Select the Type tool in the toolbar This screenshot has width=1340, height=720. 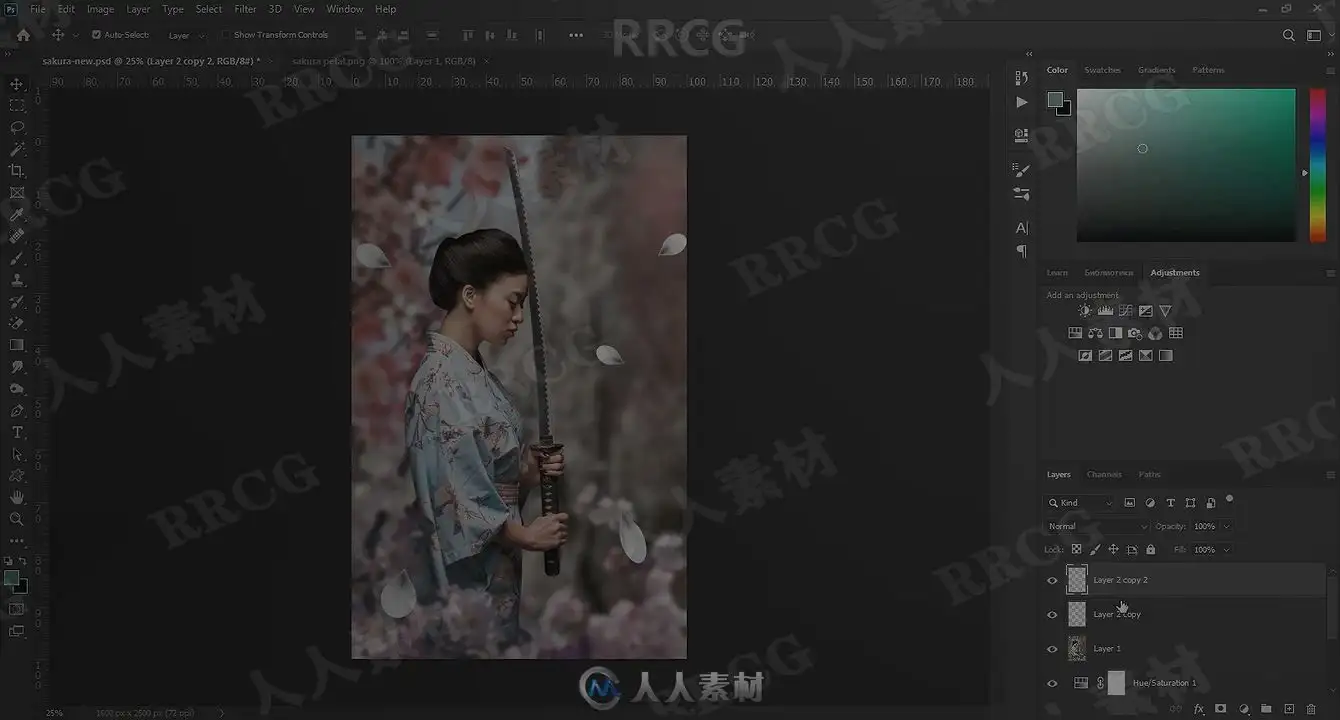(17, 432)
